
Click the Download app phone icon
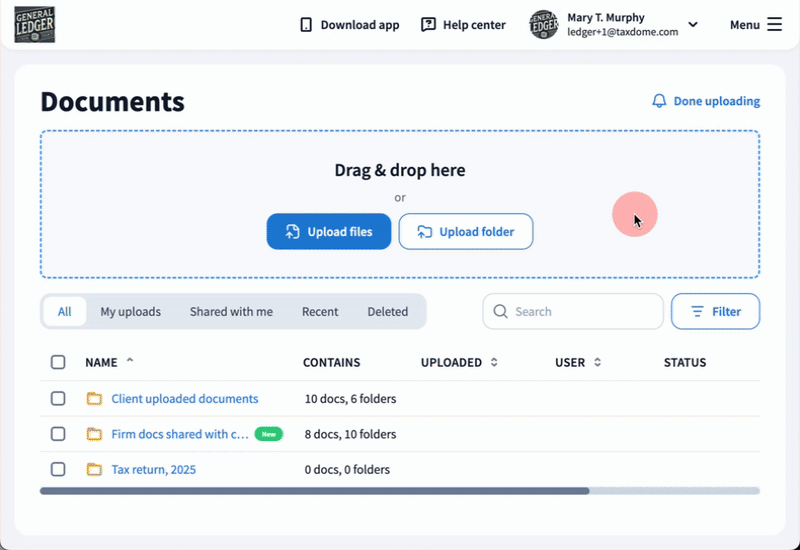[306, 25]
